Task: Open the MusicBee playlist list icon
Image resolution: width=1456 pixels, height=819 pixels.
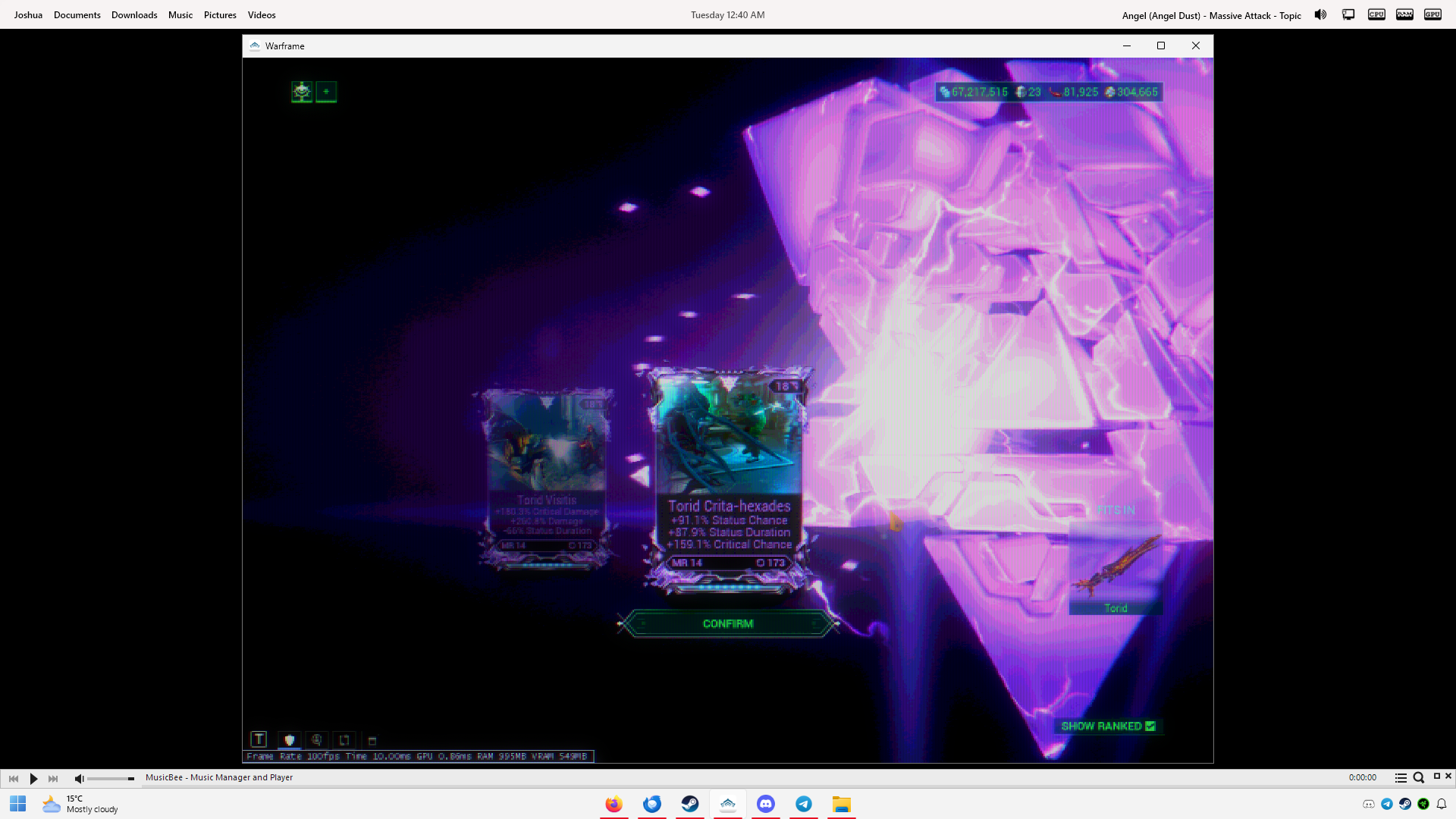Action: pyautogui.click(x=1401, y=777)
